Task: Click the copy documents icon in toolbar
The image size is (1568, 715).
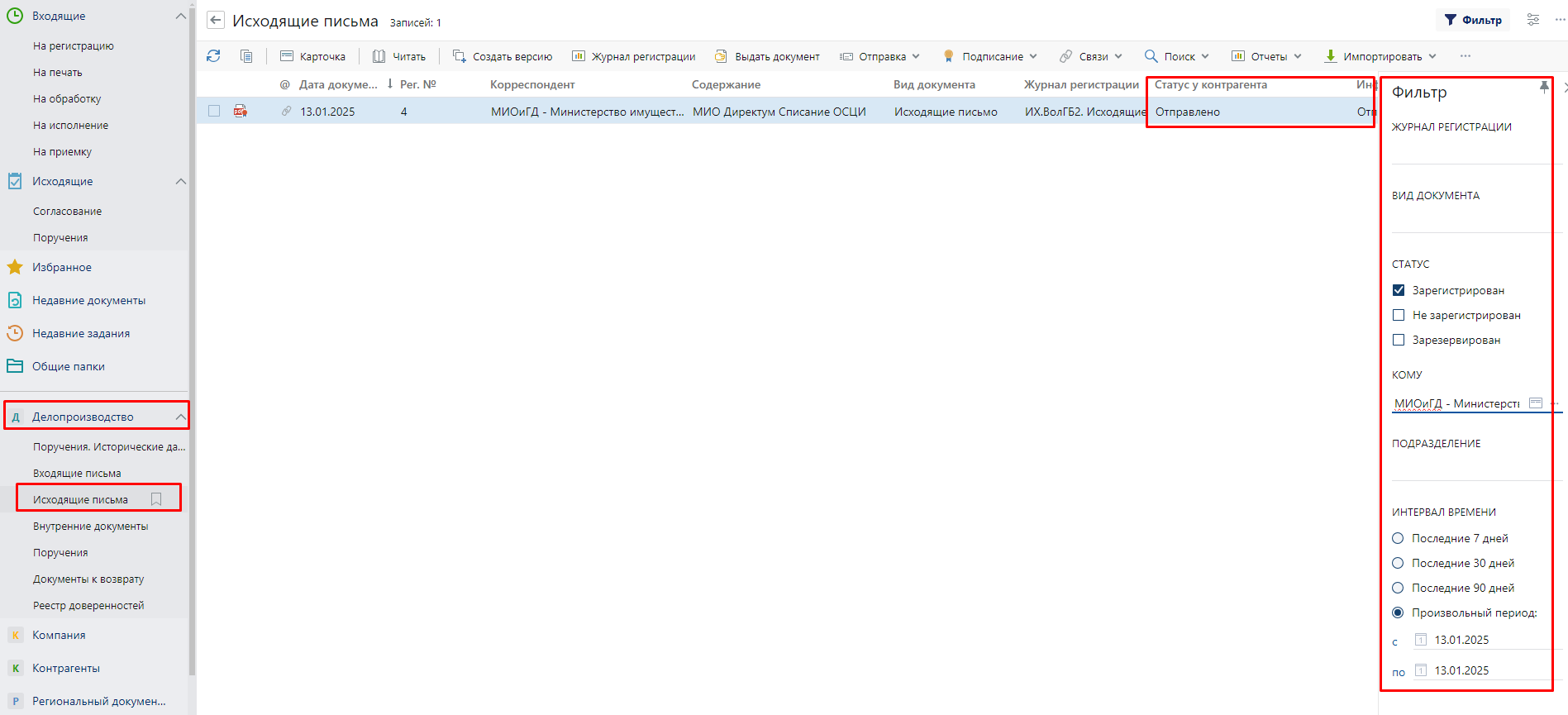Action: click(246, 56)
